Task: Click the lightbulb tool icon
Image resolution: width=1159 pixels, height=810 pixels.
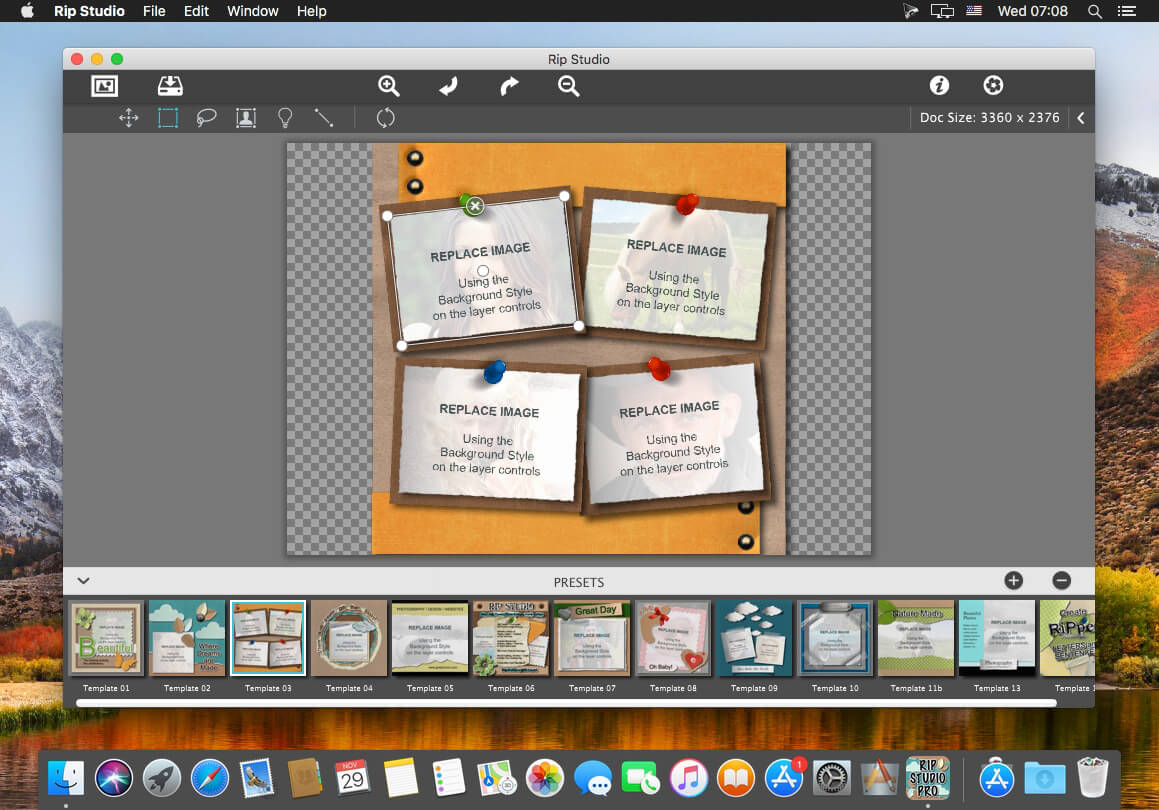Action: coord(285,118)
